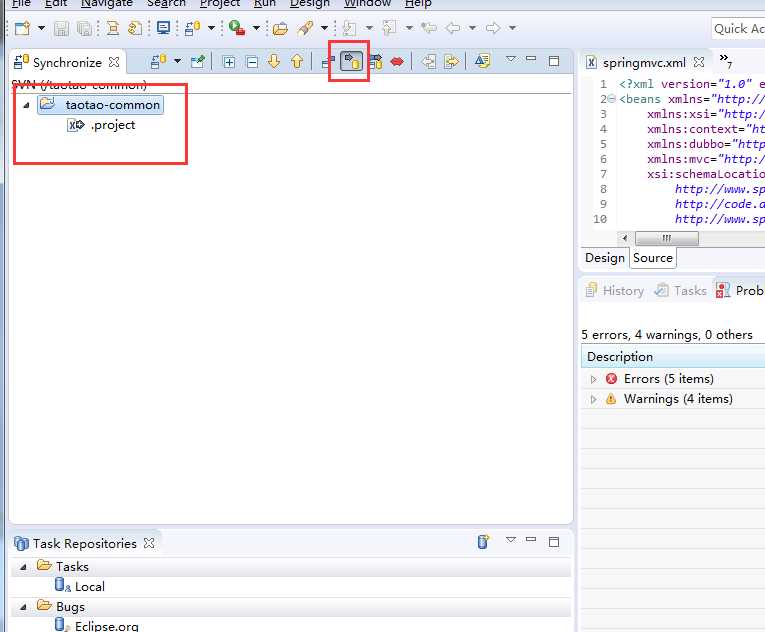Open the Window menu
This screenshot has height=632, width=765.
367,3
